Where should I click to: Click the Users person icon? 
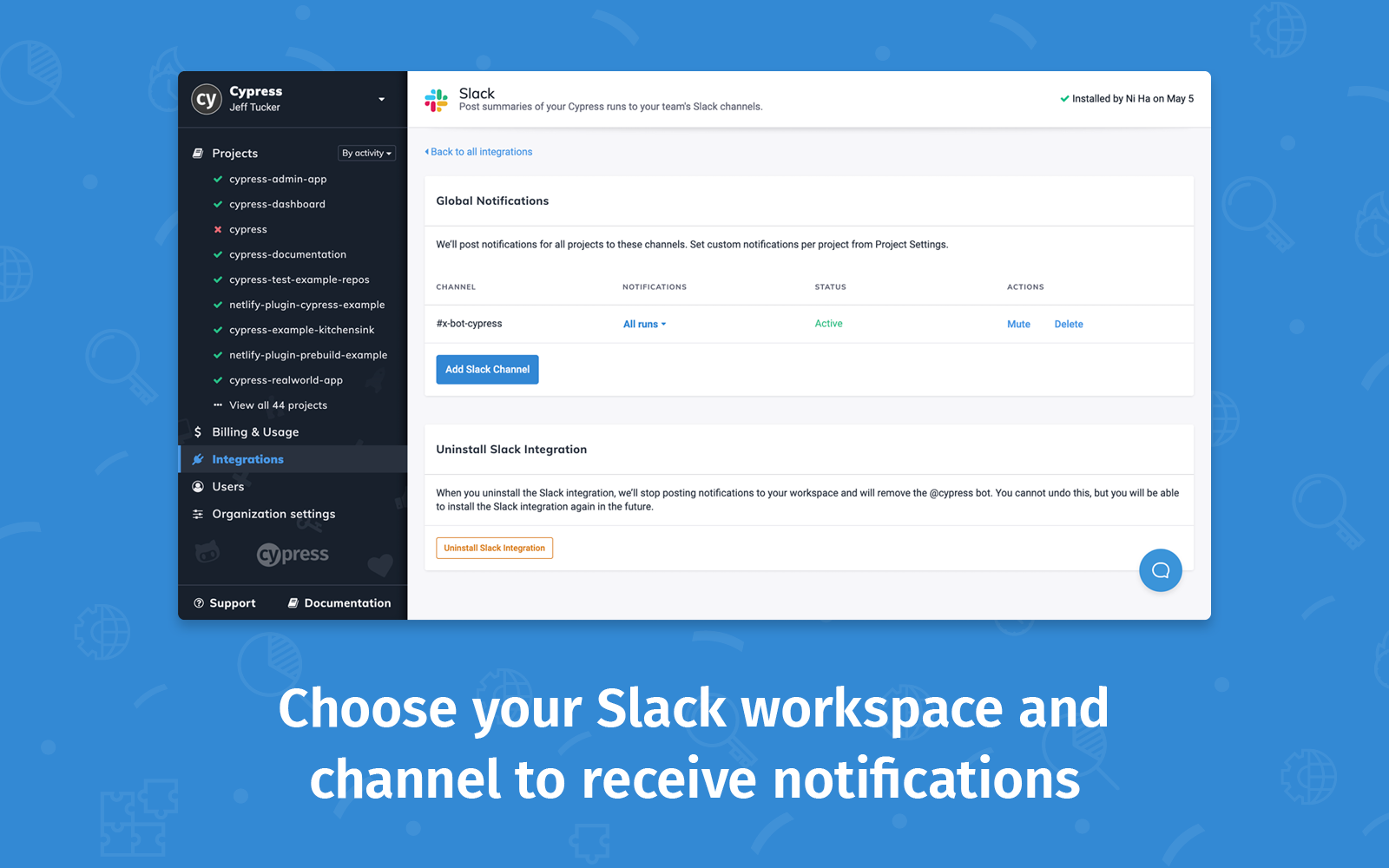point(198,487)
